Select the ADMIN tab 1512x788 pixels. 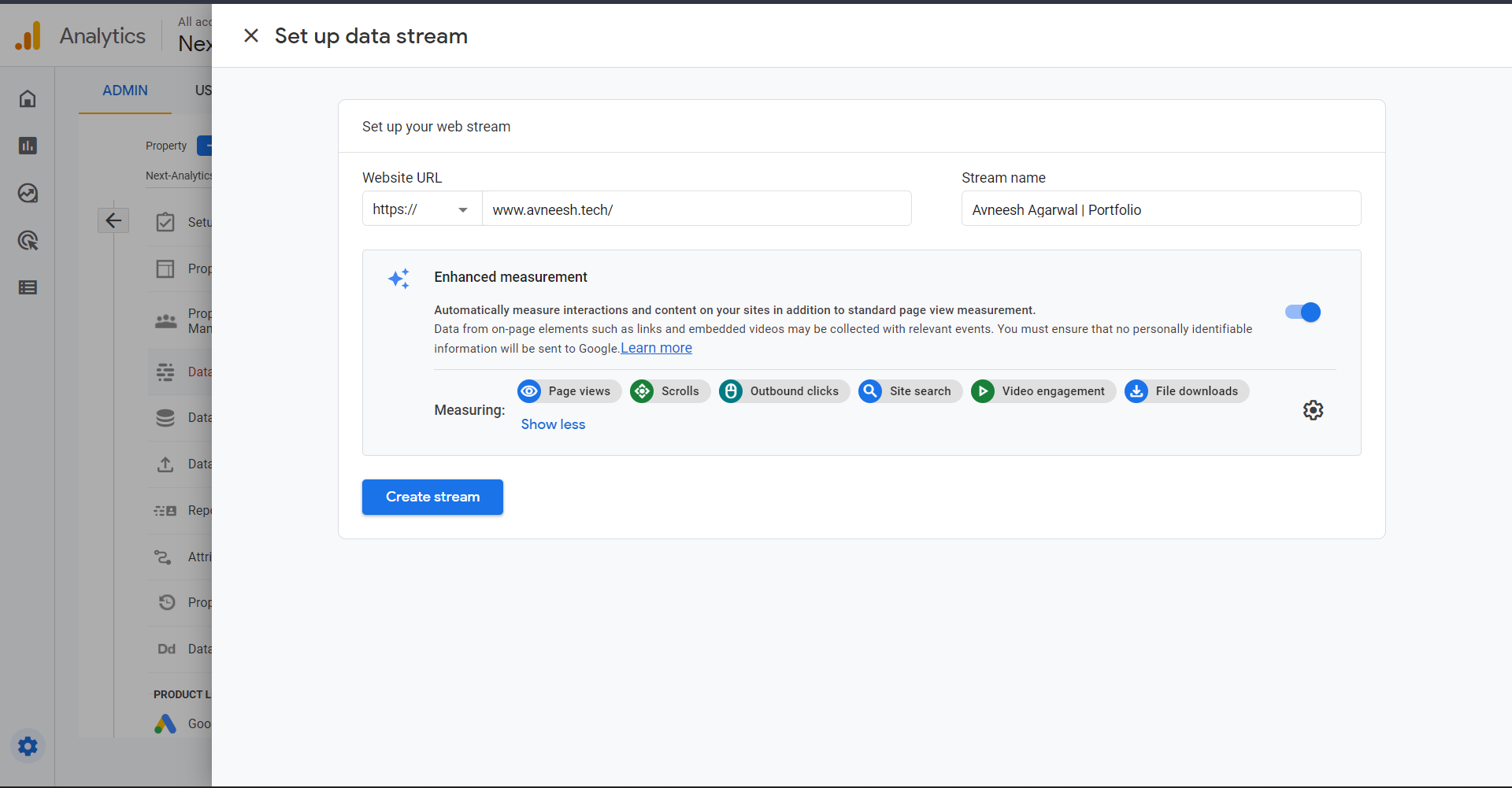(125, 91)
